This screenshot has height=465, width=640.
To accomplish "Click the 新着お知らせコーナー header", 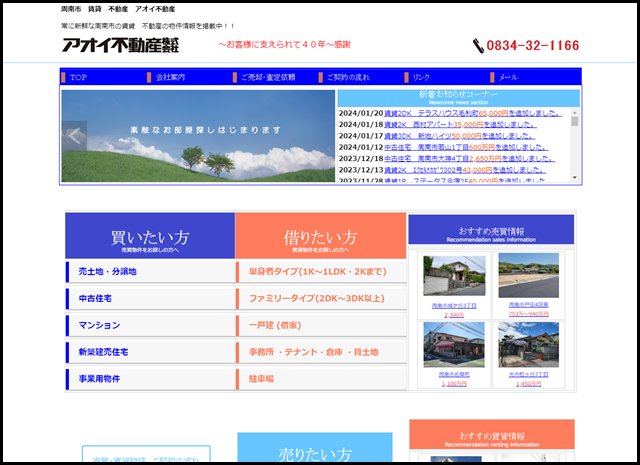I will [458, 98].
